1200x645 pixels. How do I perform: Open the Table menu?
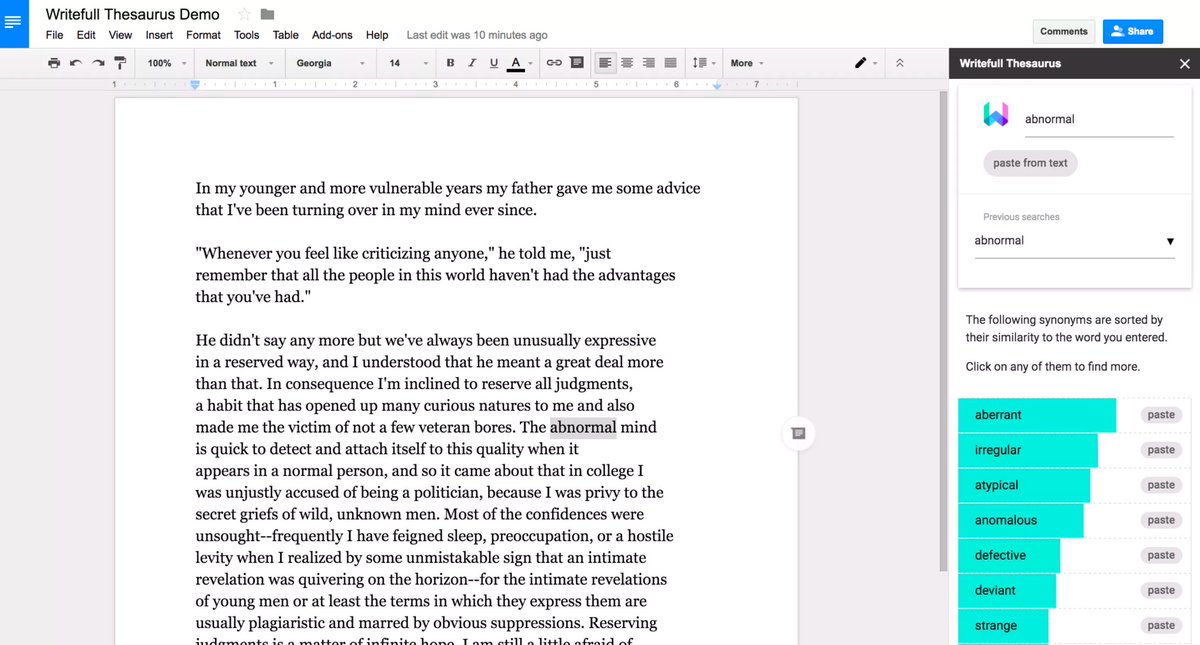286,35
